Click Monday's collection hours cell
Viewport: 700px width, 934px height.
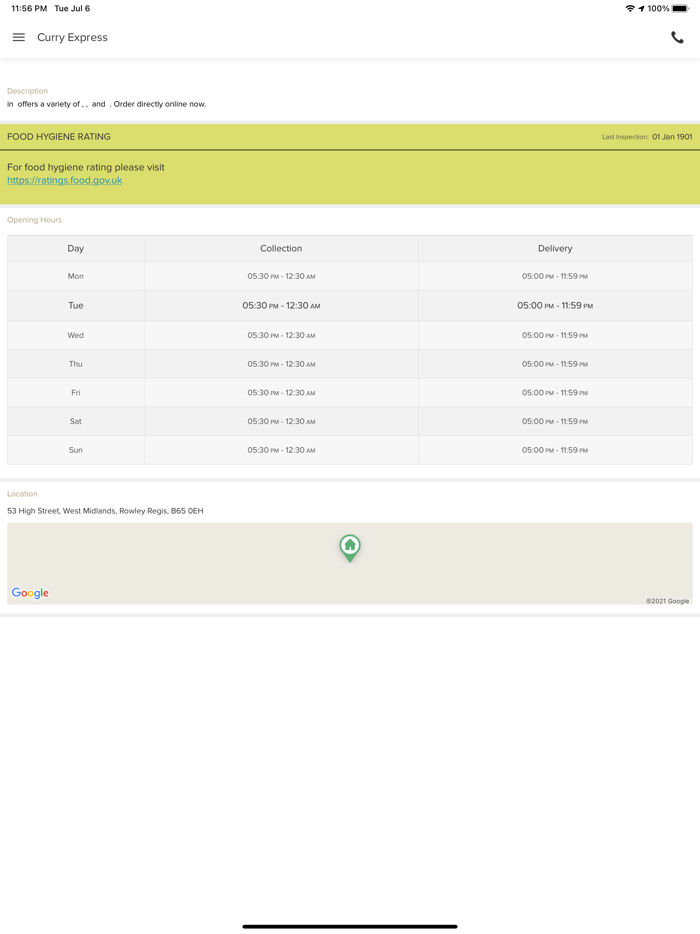281,276
